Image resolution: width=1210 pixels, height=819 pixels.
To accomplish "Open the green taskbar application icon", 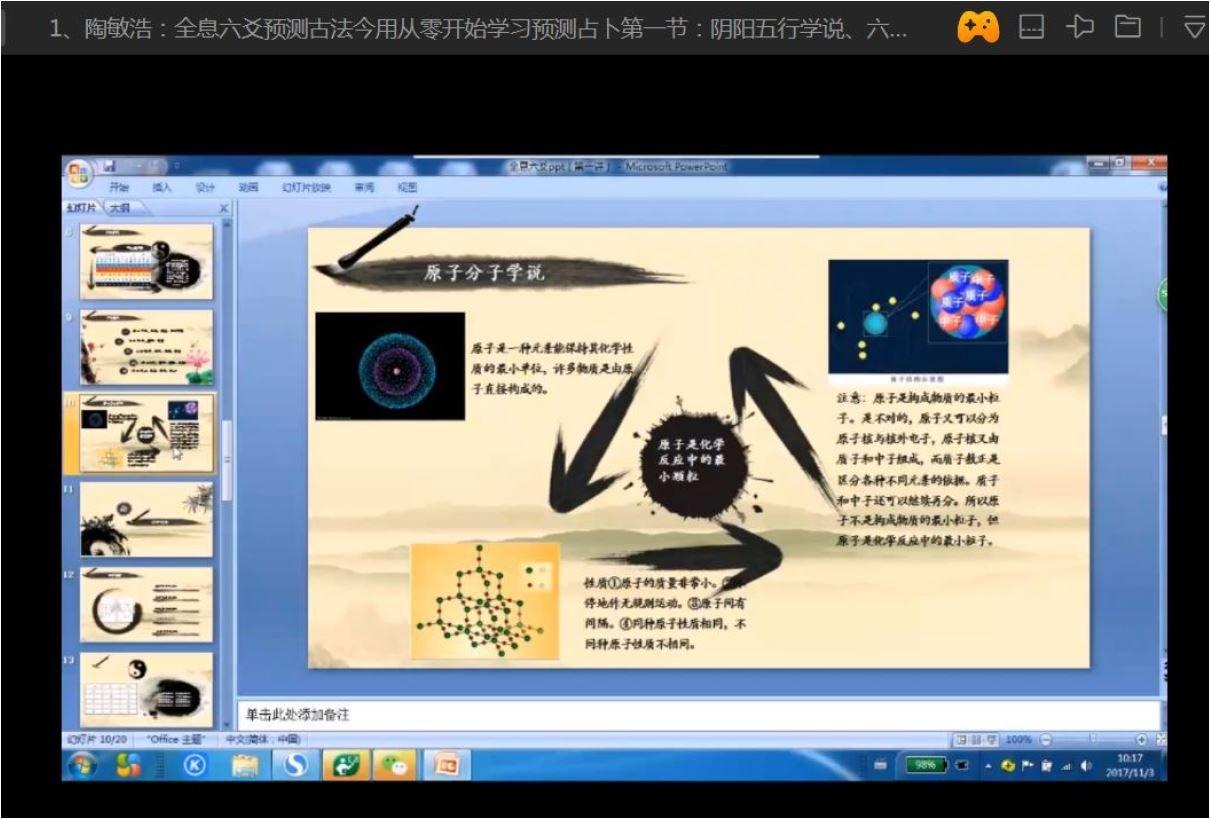I will pos(345,765).
